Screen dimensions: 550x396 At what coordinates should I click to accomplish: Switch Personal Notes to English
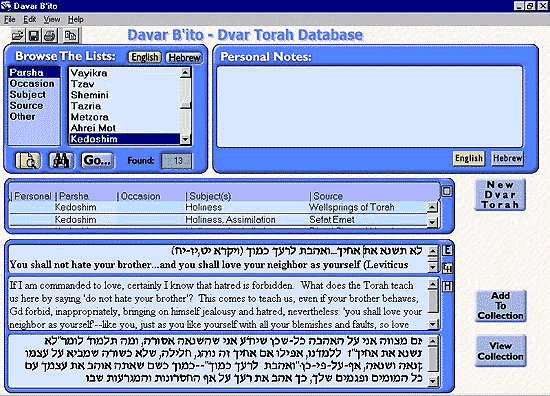tap(468, 158)
